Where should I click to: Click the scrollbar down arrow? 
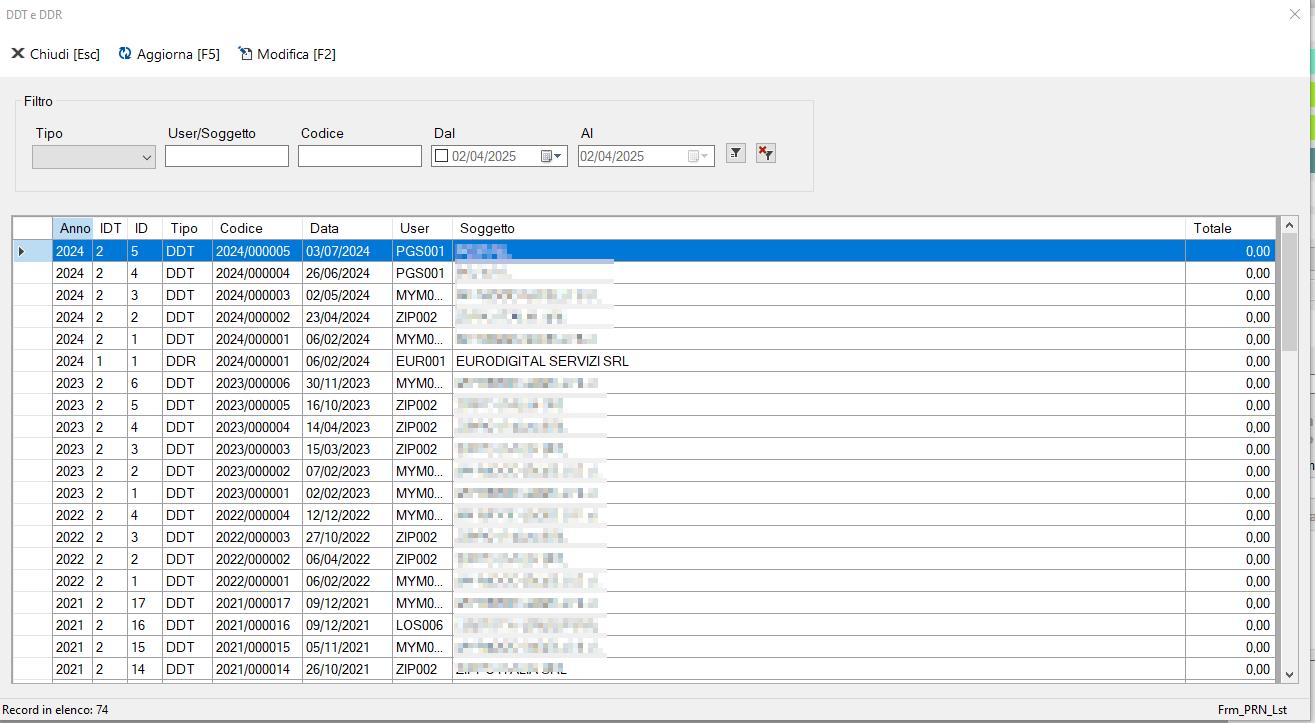(1289, 675)
